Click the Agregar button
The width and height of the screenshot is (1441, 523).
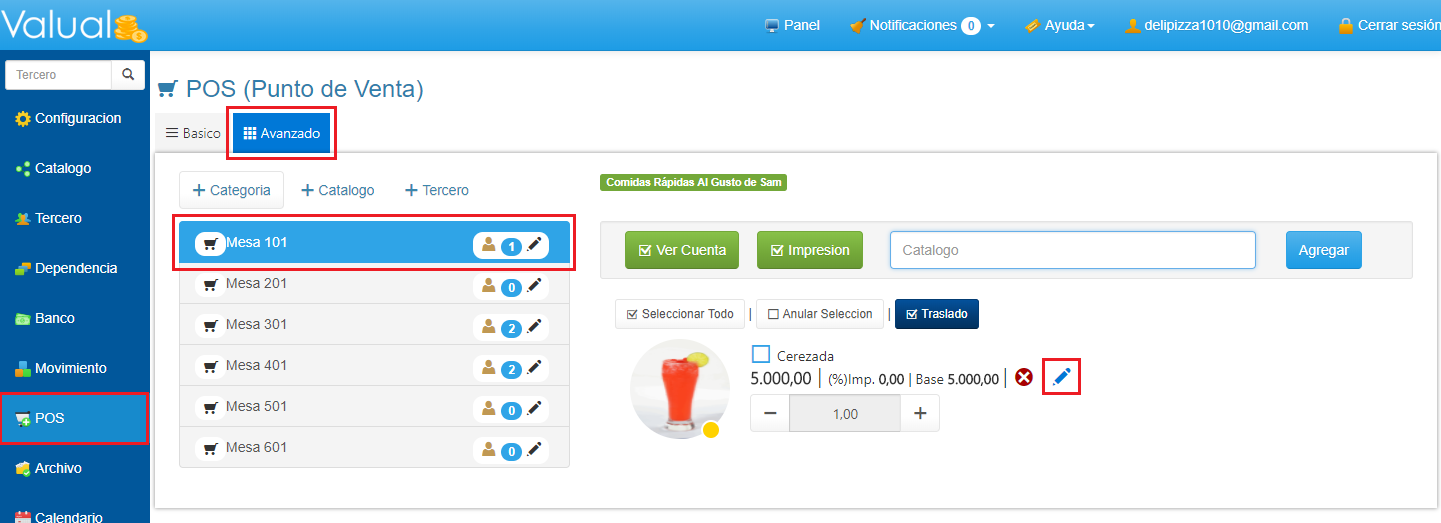pos(1323,250)
